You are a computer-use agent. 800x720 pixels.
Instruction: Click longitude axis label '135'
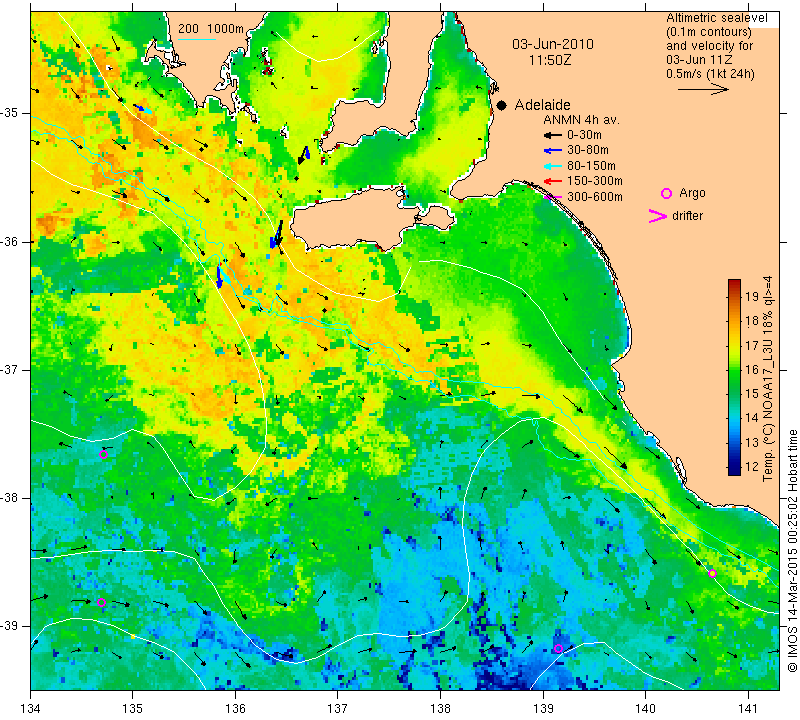tap(133, 709)
